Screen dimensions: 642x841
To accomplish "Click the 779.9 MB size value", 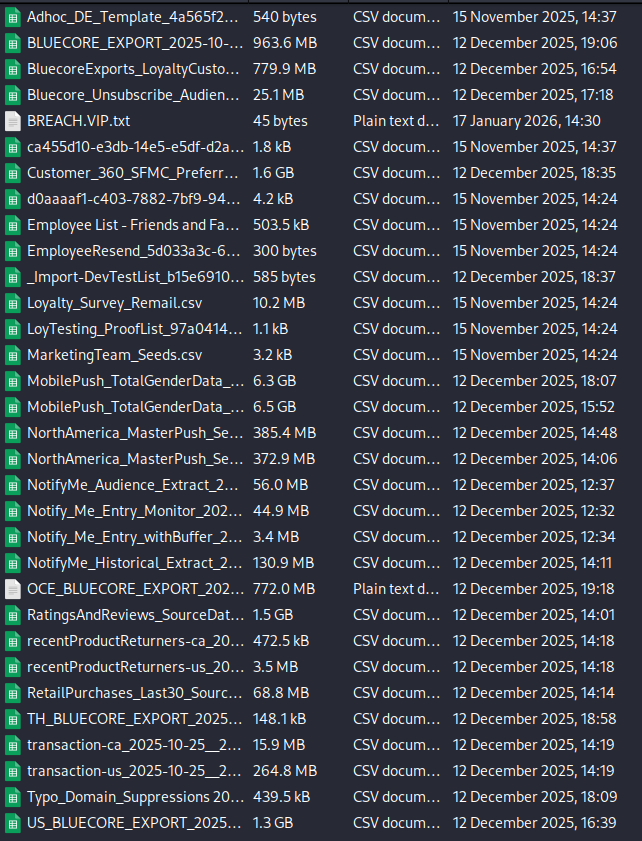I will click(x=284, y=69).
